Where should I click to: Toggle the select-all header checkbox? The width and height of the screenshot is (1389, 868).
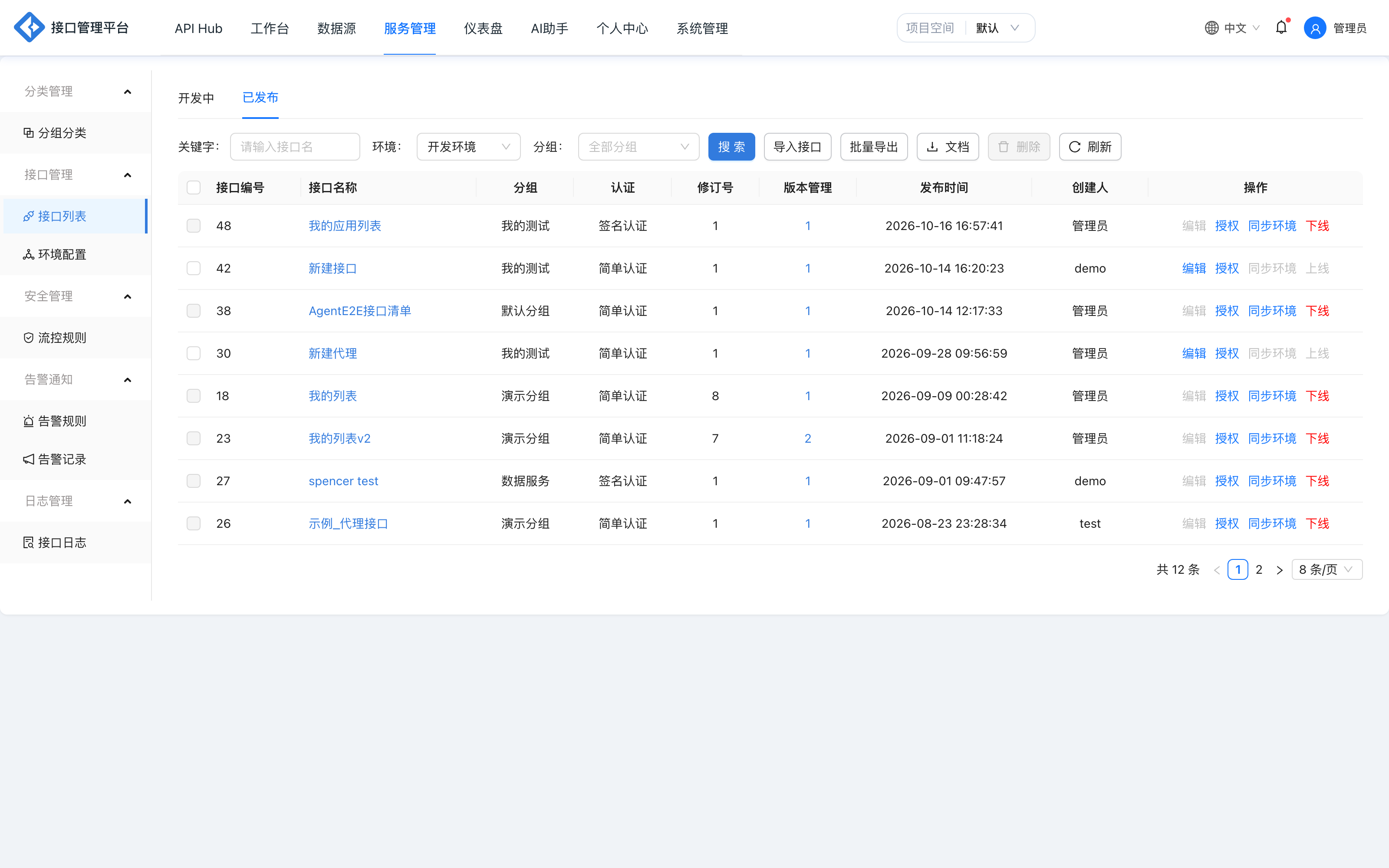(x=194, y=188)
